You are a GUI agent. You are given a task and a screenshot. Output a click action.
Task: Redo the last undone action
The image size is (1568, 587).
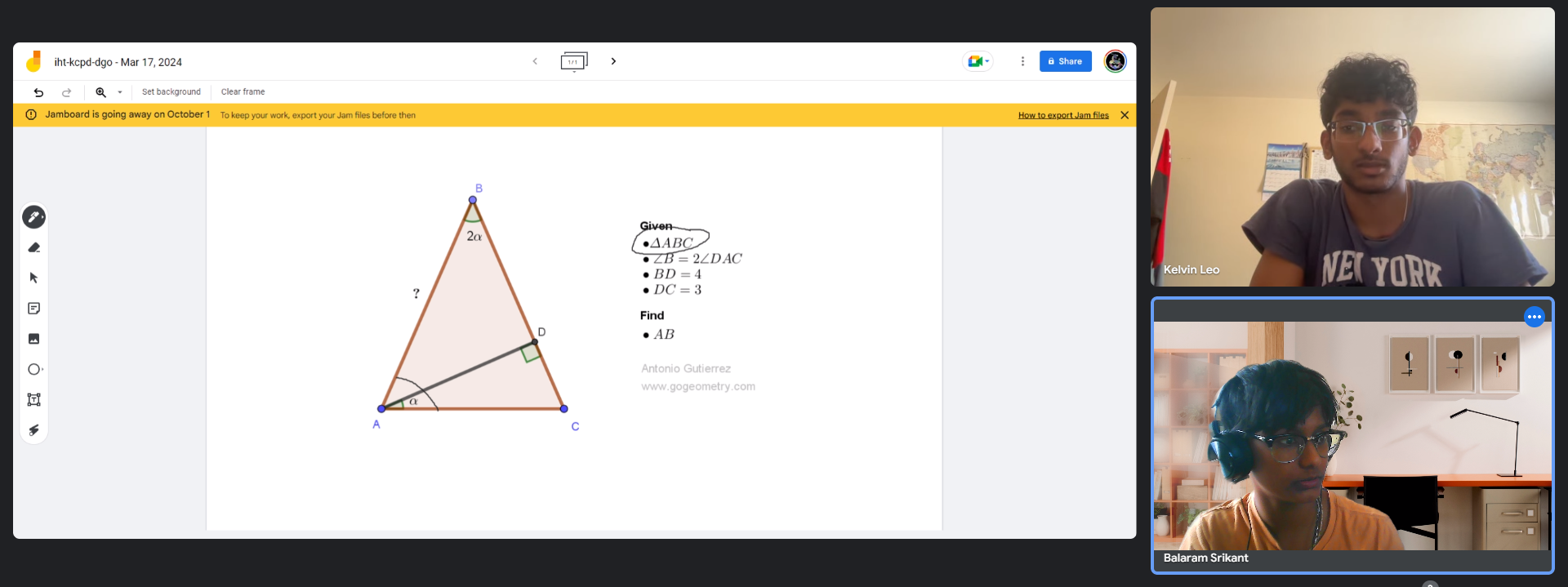tap(67, 92)
